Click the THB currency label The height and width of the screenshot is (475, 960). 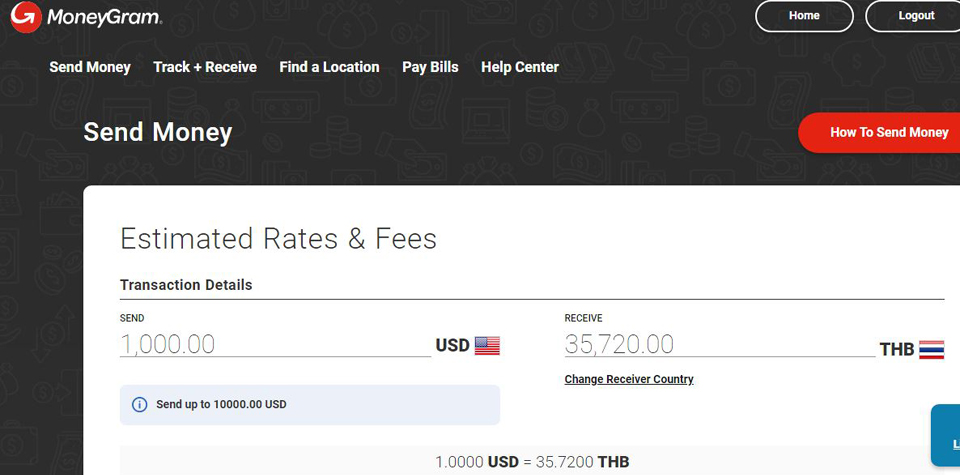click(897, 350)
